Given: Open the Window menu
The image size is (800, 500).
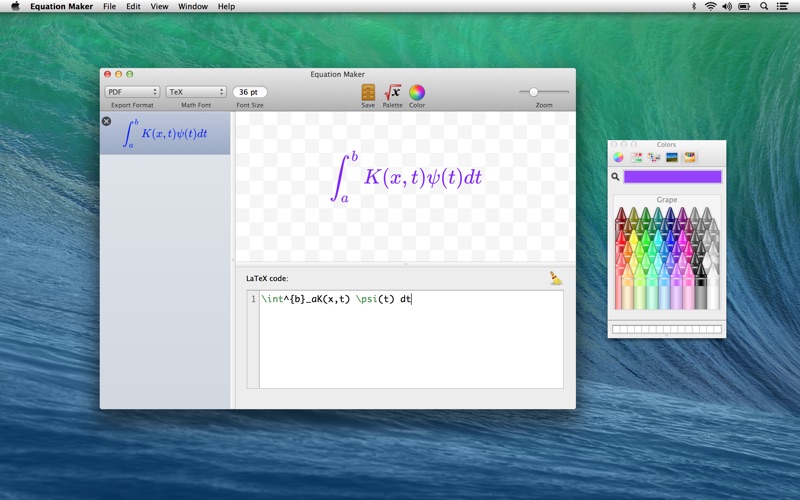Looking at the screenshot, I should (x=192, y=6).
